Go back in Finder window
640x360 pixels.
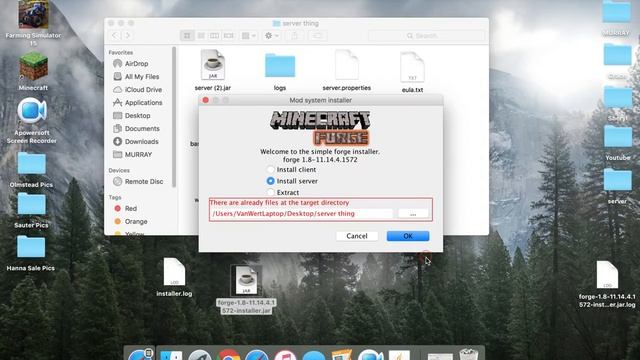[x=115, y=36]
